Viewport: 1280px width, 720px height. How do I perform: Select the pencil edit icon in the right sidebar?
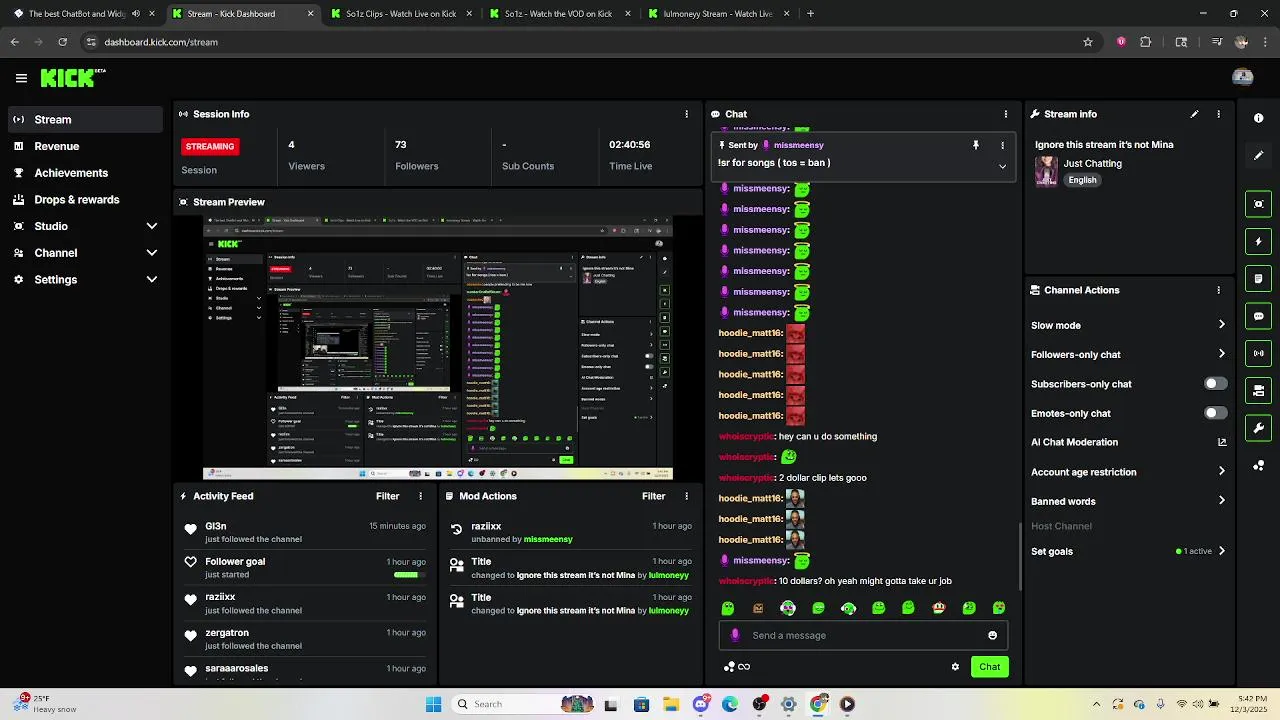click(1258, 156)
